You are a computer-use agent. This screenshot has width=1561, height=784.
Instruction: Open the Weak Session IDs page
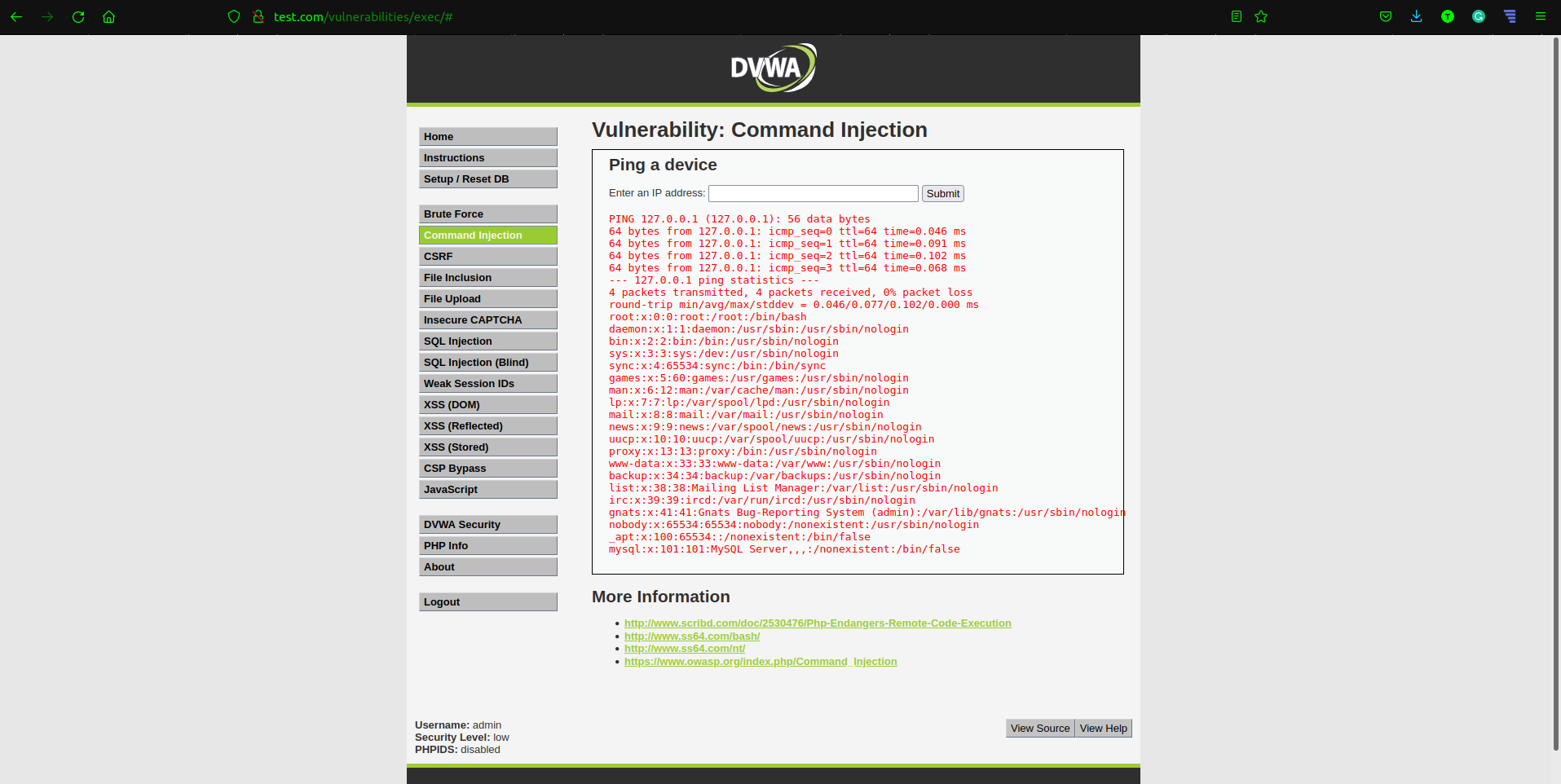tap(488, 383)
